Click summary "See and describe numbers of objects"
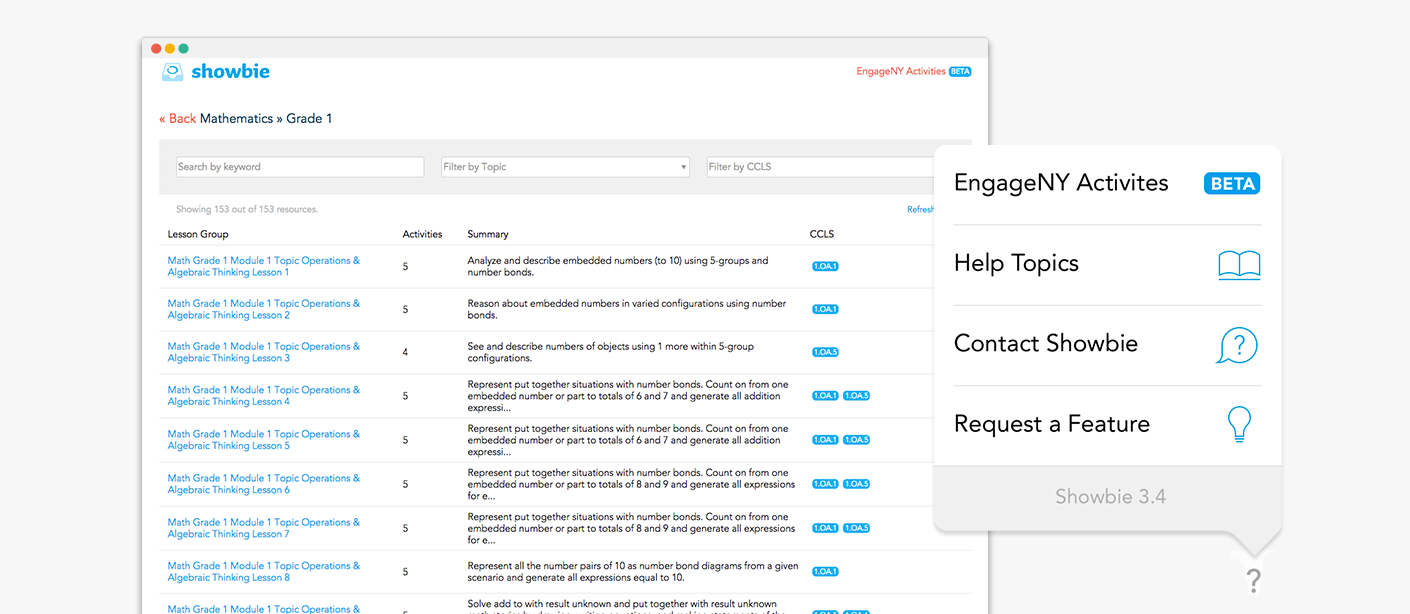Viewport: 1410px width, 614px height. pos(611,352)
